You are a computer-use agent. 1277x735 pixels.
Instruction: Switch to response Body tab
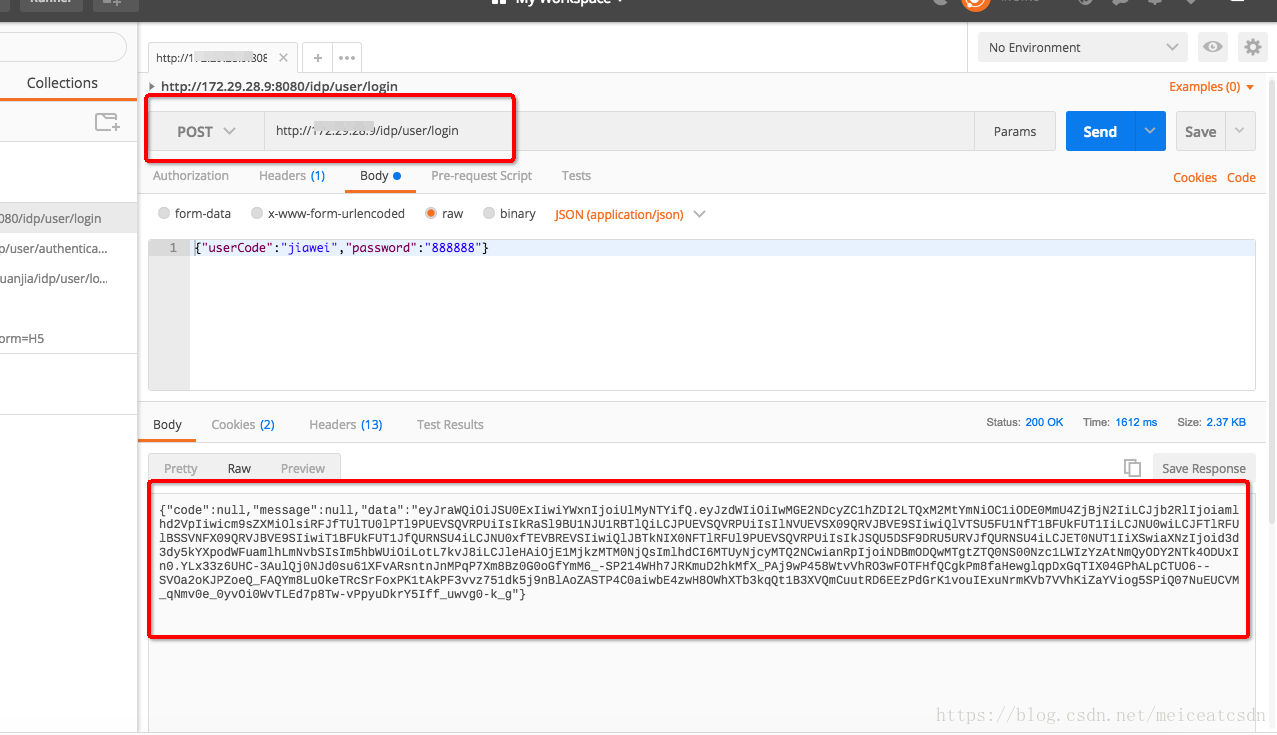[167, 424]
